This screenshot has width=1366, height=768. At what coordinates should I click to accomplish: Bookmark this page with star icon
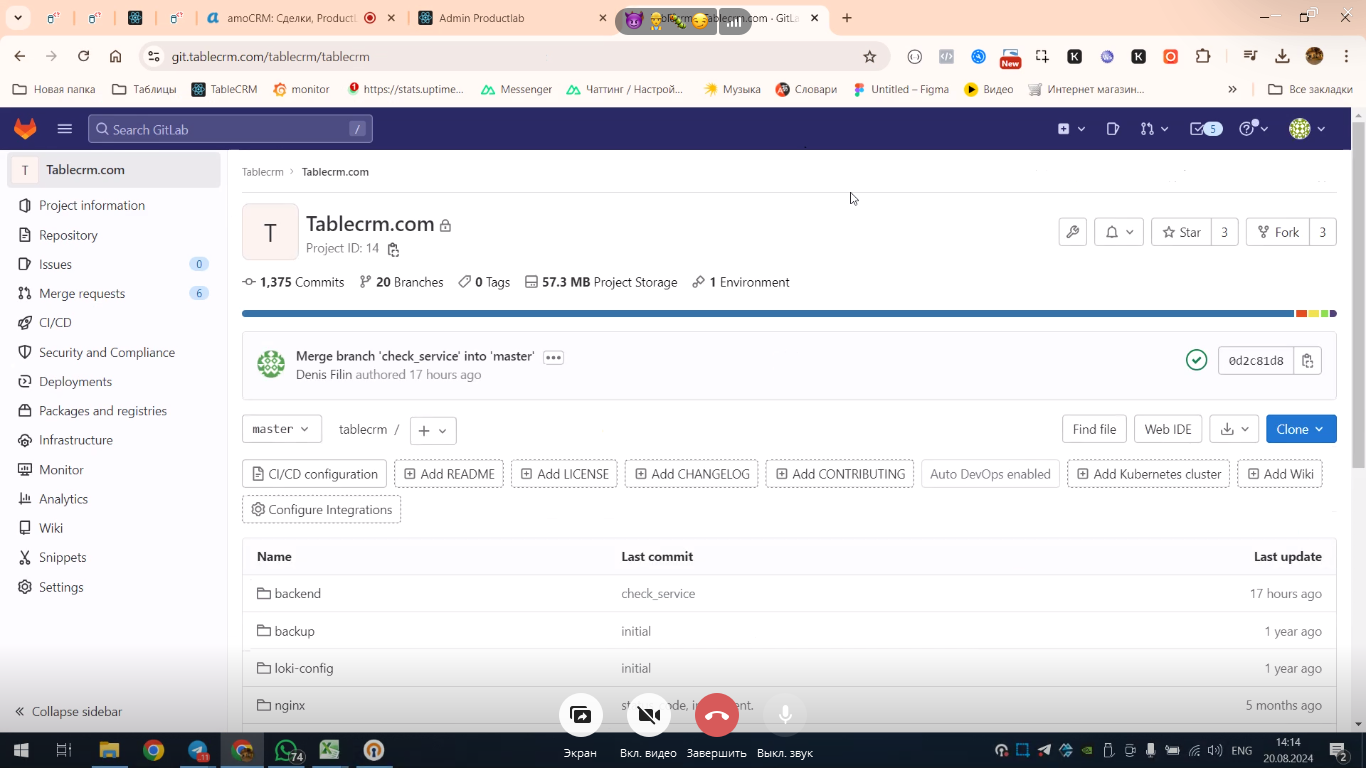pyautogui.click(x=869, y=57)
